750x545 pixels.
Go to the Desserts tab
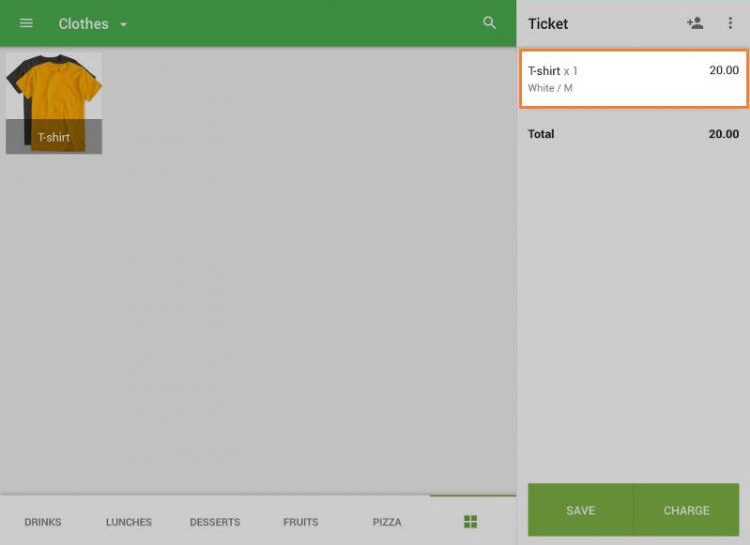pyautogui.click(x=215, y=522)
